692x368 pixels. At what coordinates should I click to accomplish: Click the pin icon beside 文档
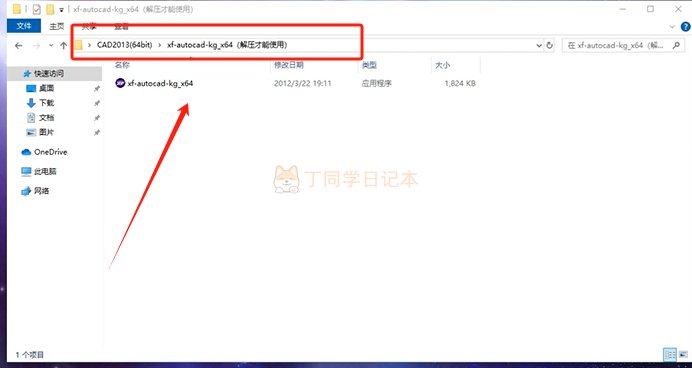point(97,118)
